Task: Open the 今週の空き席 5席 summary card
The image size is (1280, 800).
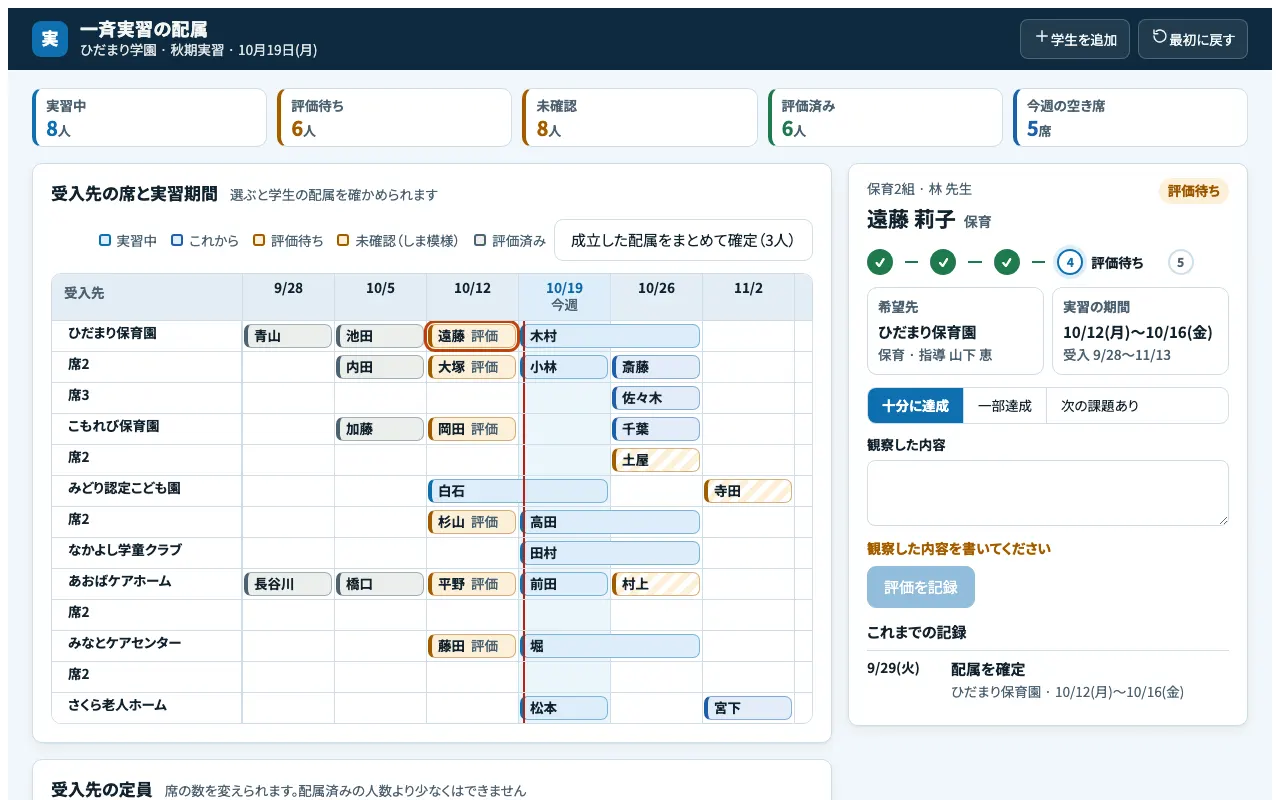Action: [x=1130, y=118]
